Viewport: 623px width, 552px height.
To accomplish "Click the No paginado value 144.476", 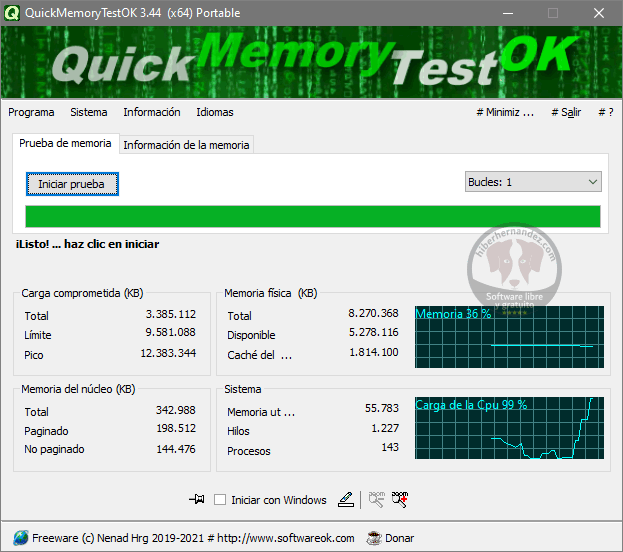I will click(x=176, y=449).
